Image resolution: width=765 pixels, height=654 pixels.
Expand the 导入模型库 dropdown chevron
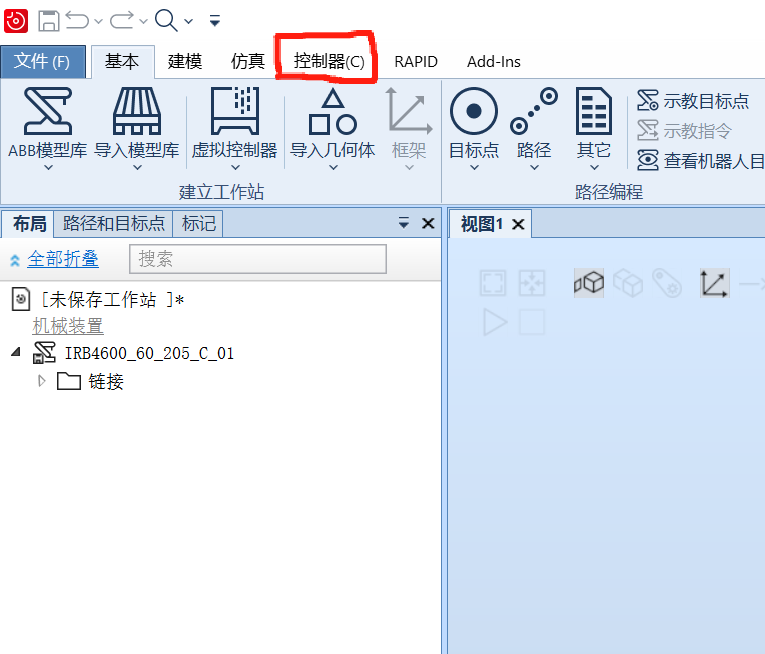138,167
